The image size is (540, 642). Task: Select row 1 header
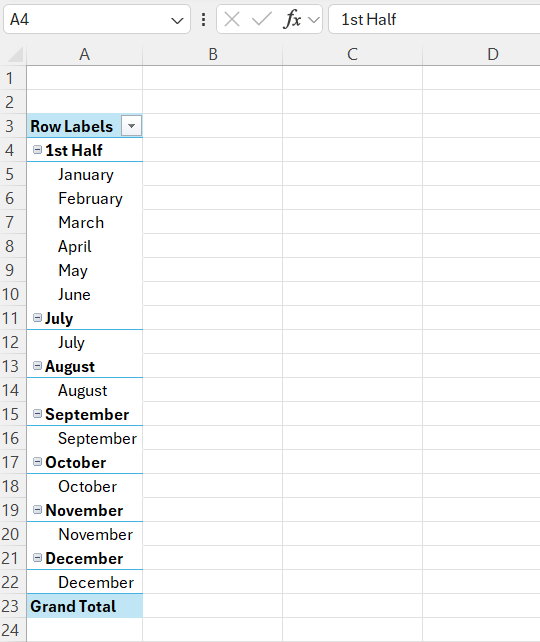point(13,78)
